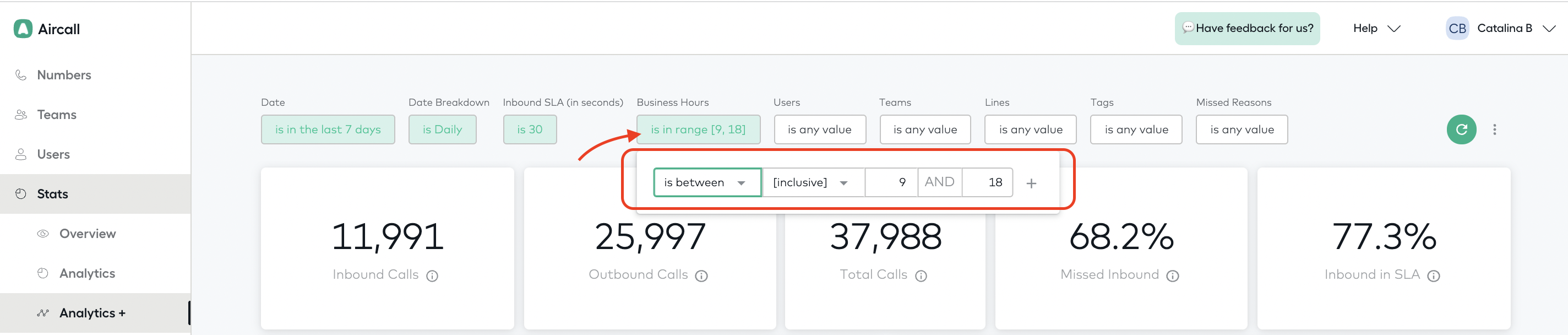This screenshot has width=1568, height=335.
Task: Click the Users person icon in sidebar
Action: point(21,154)
